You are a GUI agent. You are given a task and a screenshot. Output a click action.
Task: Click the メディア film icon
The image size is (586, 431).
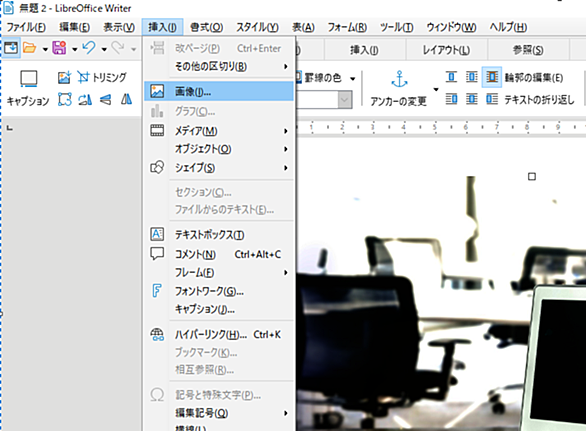tap(157, 130)
